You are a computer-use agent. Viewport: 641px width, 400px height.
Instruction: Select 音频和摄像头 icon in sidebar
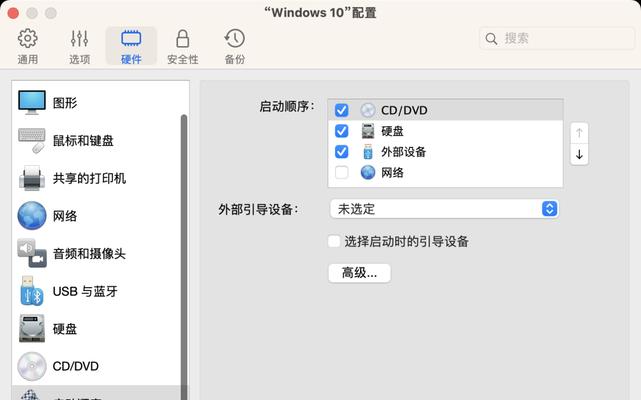32,254
